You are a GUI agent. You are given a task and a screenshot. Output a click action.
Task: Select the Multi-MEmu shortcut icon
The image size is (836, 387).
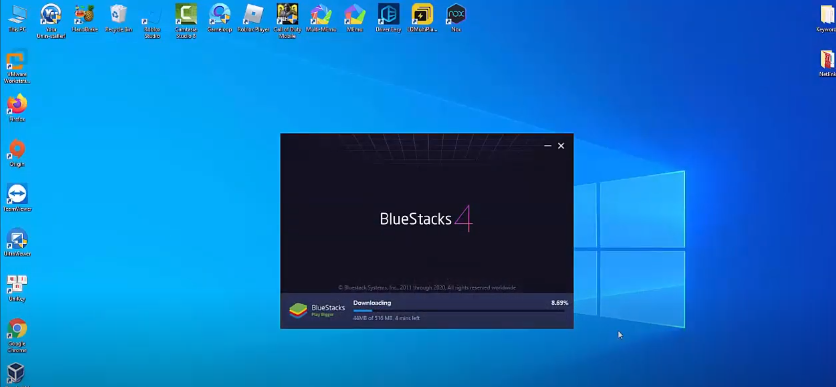click(x=321, y=18)
